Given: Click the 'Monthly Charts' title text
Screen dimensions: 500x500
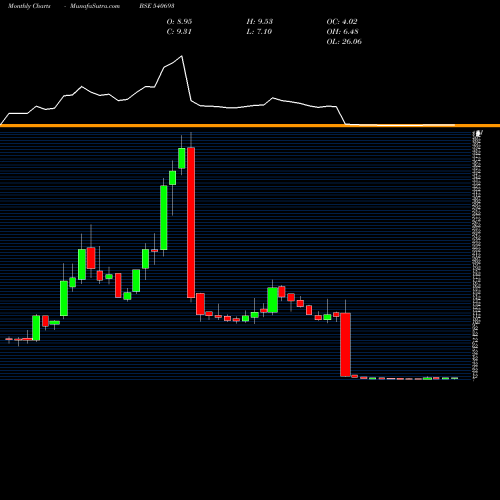Looking at the screenshot, I should [x=29, y=6].
